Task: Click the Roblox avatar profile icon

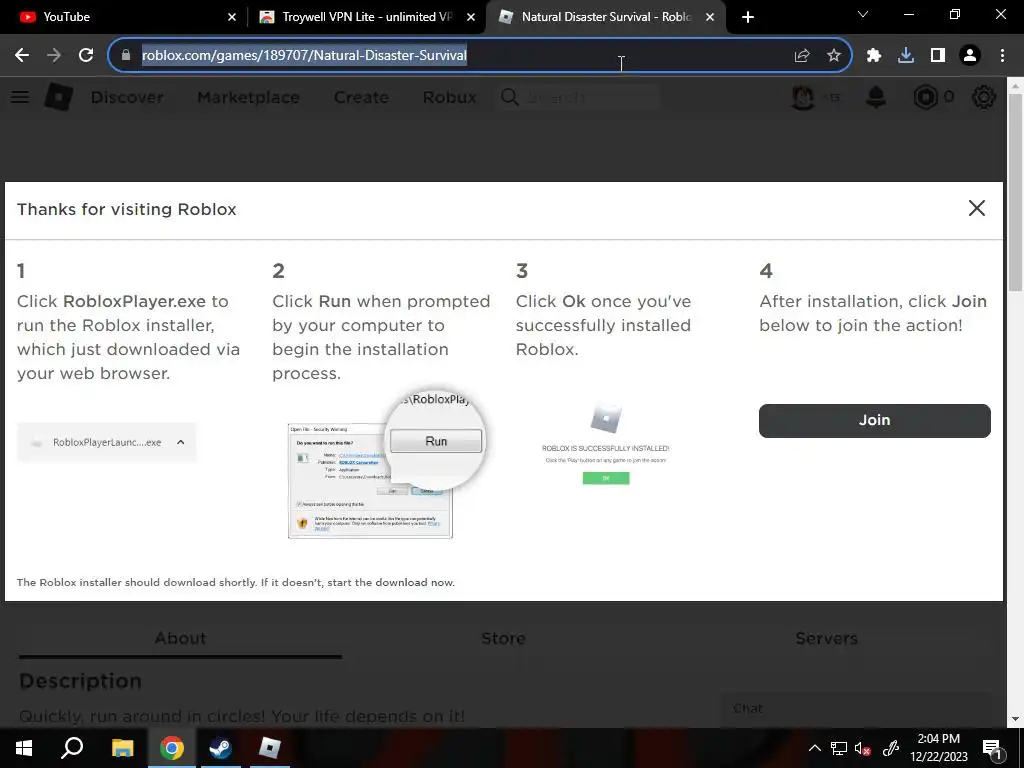Action: coord(803,97)
